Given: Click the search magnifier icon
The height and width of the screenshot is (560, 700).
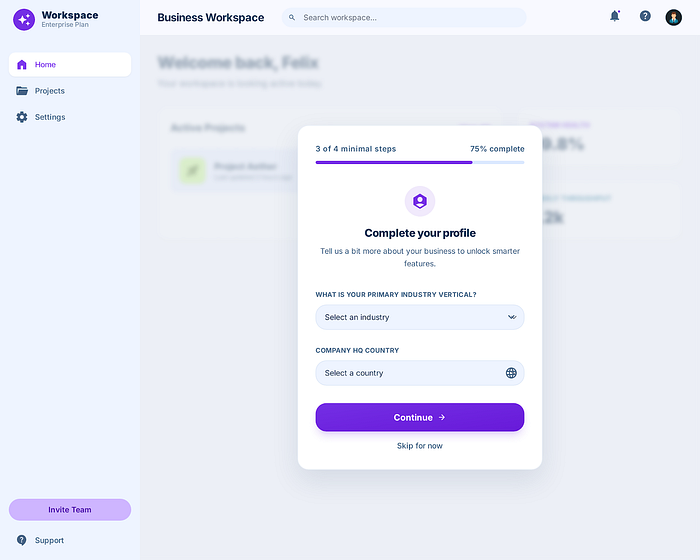Looking at the screenshot, I should coord(292,17).
